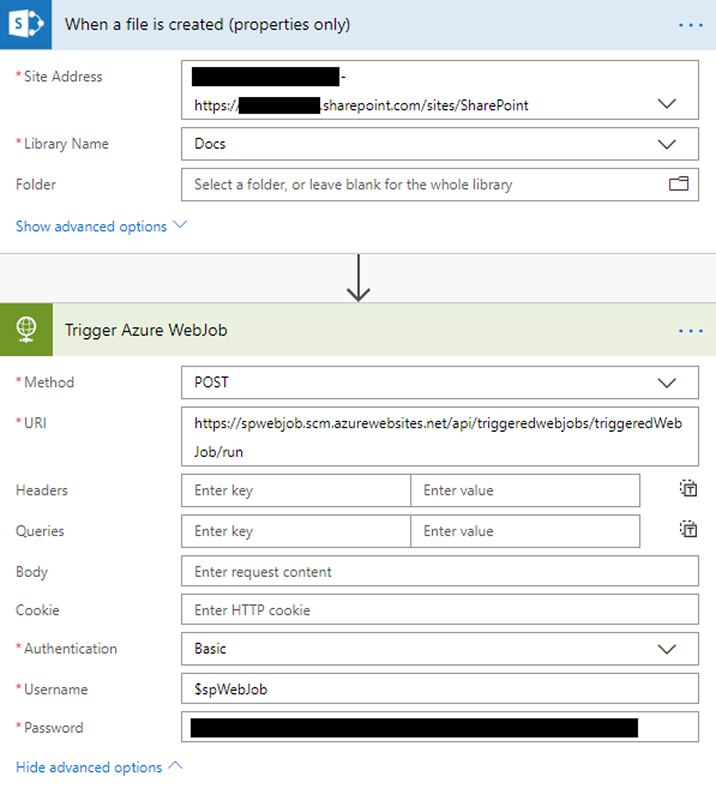Click the Queries value field
The image size is (716, 789).
point(525,531)
